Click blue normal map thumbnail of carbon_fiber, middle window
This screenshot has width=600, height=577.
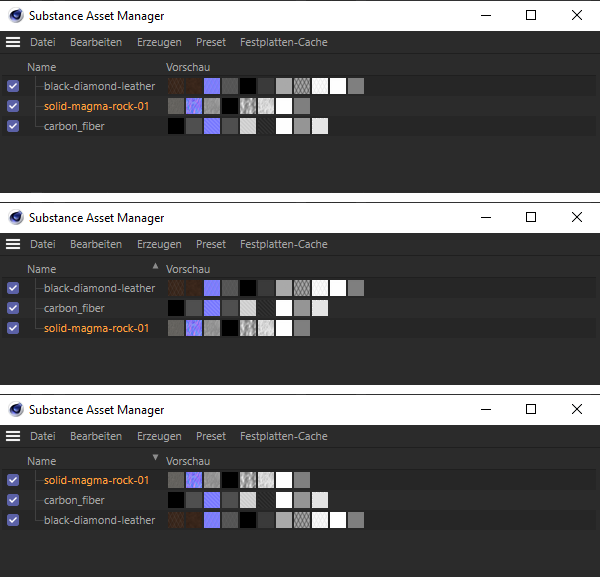(x=212, y=308)
